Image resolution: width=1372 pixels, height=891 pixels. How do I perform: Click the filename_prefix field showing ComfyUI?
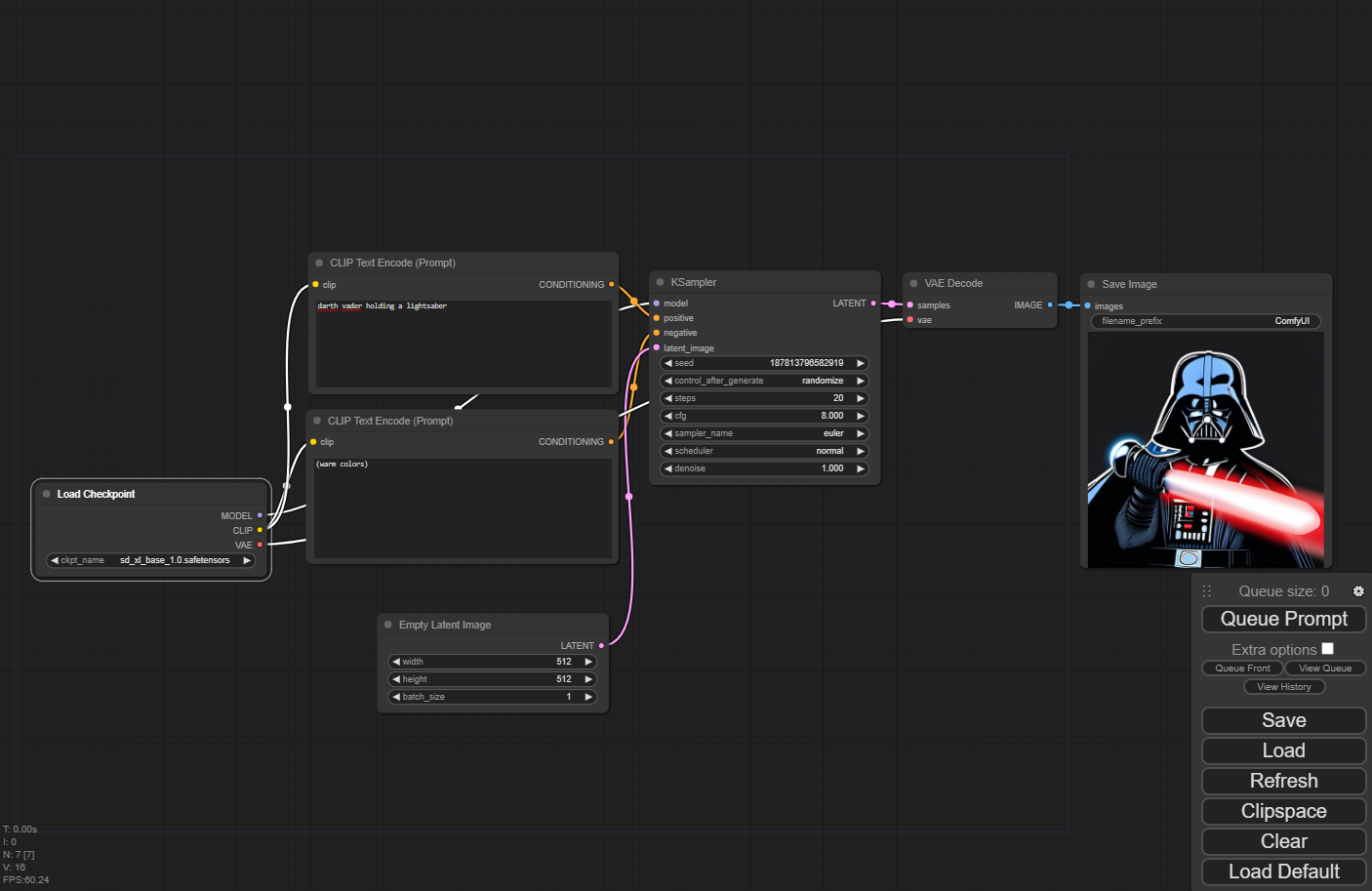[1205, 321]
